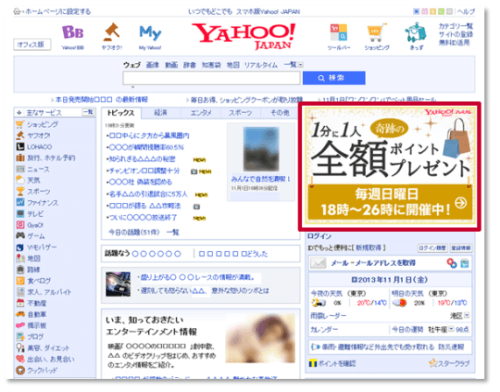Open the きっず icon
The width and height of the screenshot is (500, 392).
click(416, 32)
